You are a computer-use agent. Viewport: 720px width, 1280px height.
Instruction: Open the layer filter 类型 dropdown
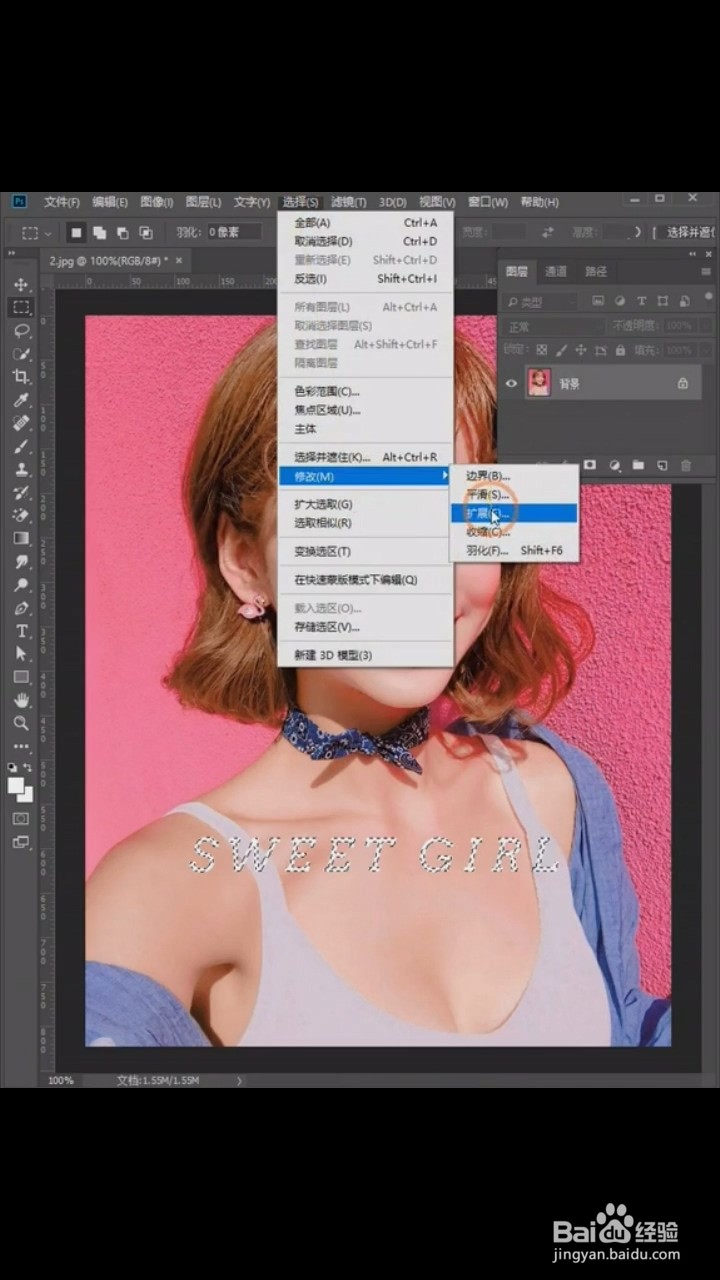coord(541,301)
